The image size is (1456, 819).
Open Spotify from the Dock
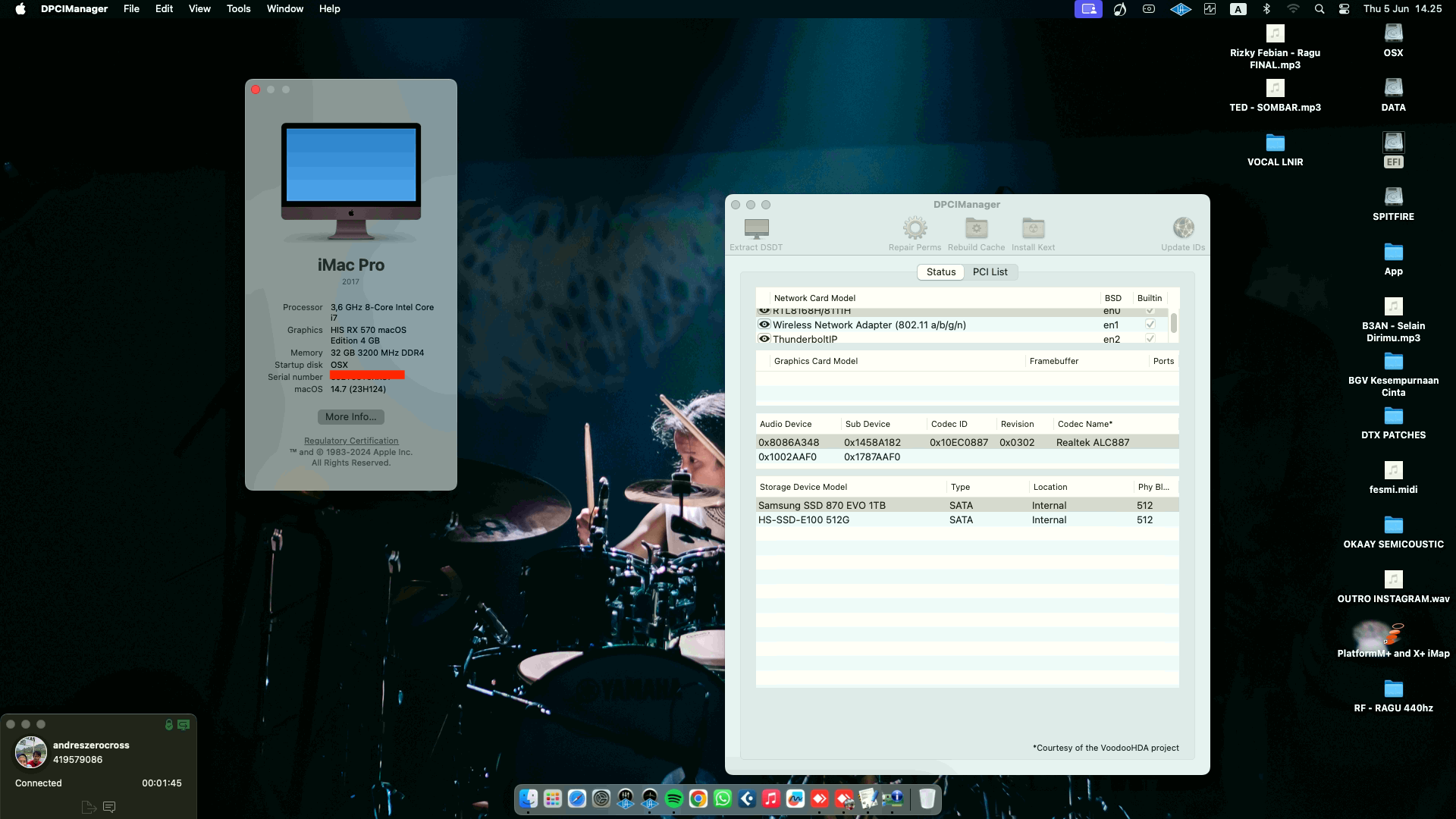pyautogui.click(x=674, y=799)
